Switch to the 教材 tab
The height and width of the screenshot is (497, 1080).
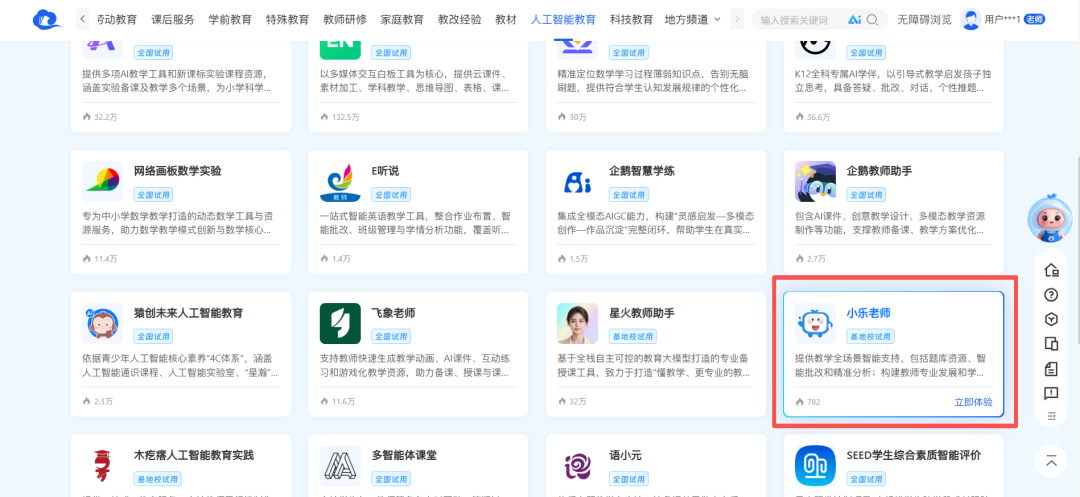coord(506,19)
